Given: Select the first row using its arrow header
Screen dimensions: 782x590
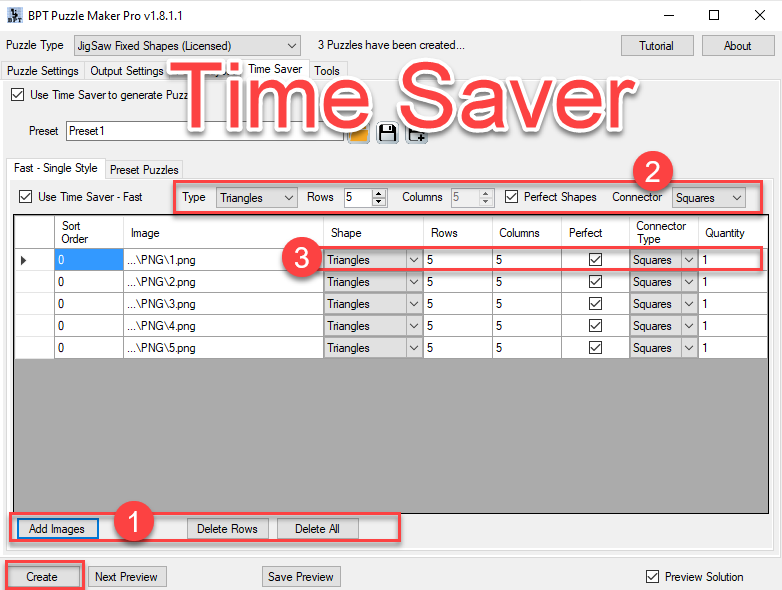Looking at the screenshot, I should (34, 260).
